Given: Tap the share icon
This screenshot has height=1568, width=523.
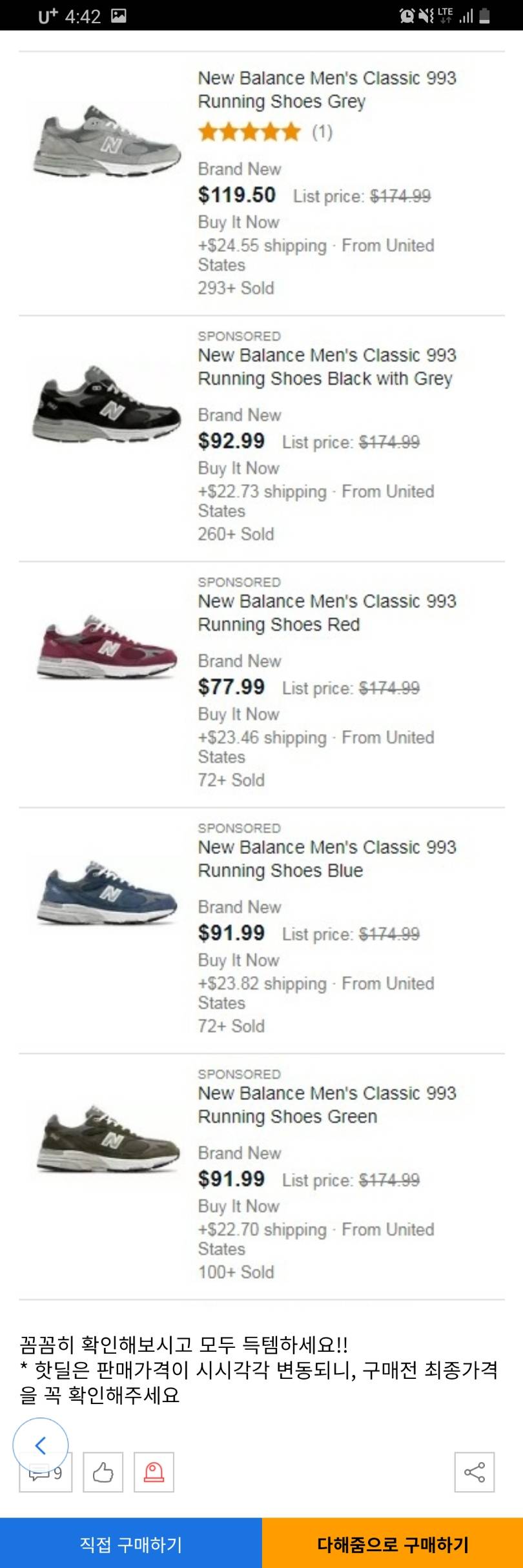Looking at the screenshot, I should point(475,1472).
